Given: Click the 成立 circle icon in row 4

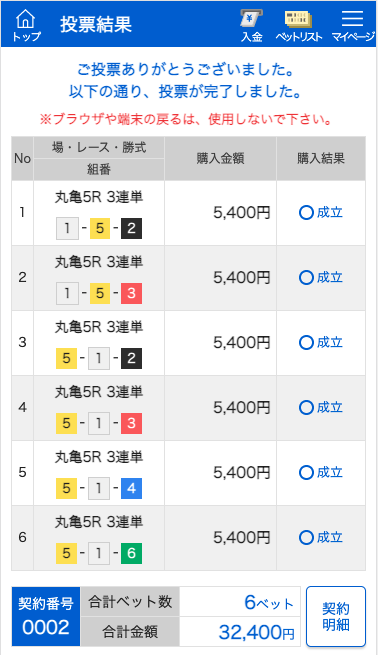Looking at the screenshot, I should point(306,407).
